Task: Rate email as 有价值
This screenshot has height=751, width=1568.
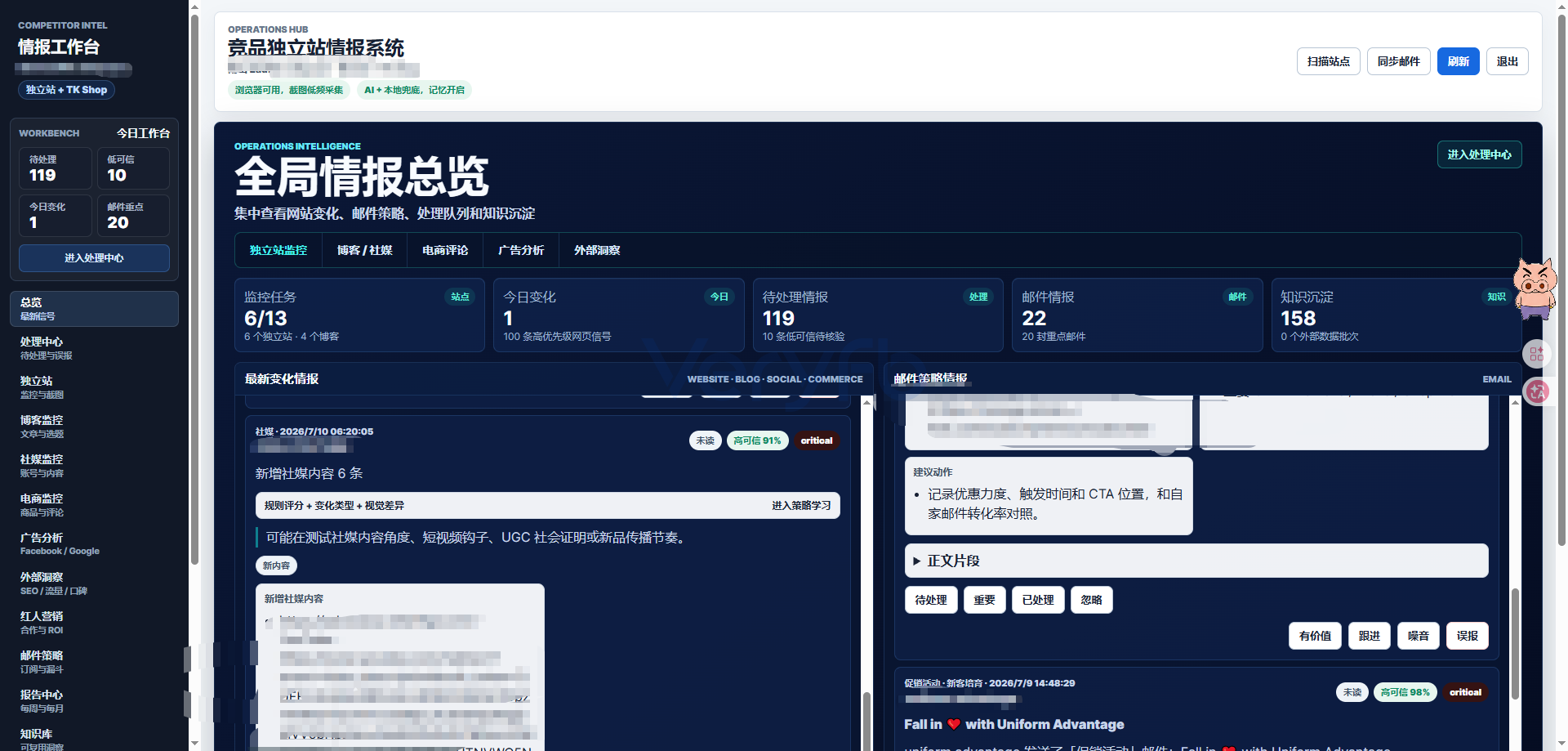Action: [1315, 636]
